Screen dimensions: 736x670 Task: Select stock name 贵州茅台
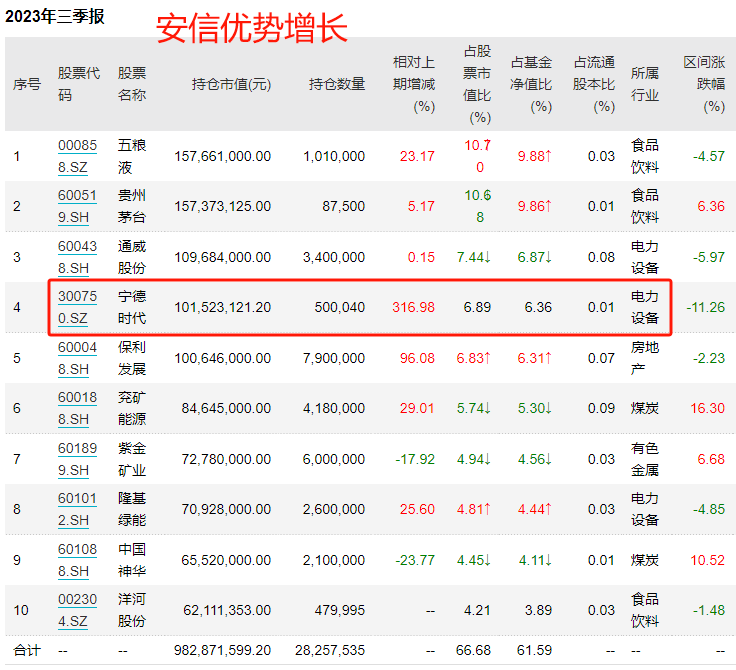point(132,207)
